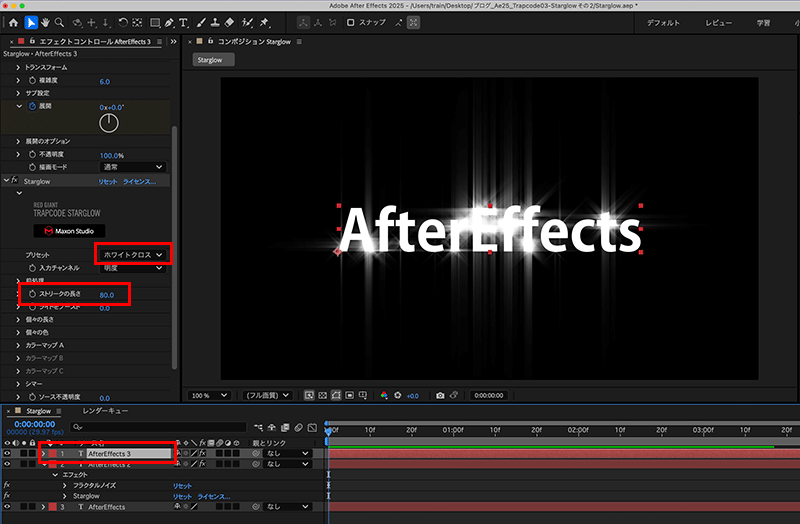
Task: Click リセット for フラクタルノイズ in timeline
Action: pos(182,486)
